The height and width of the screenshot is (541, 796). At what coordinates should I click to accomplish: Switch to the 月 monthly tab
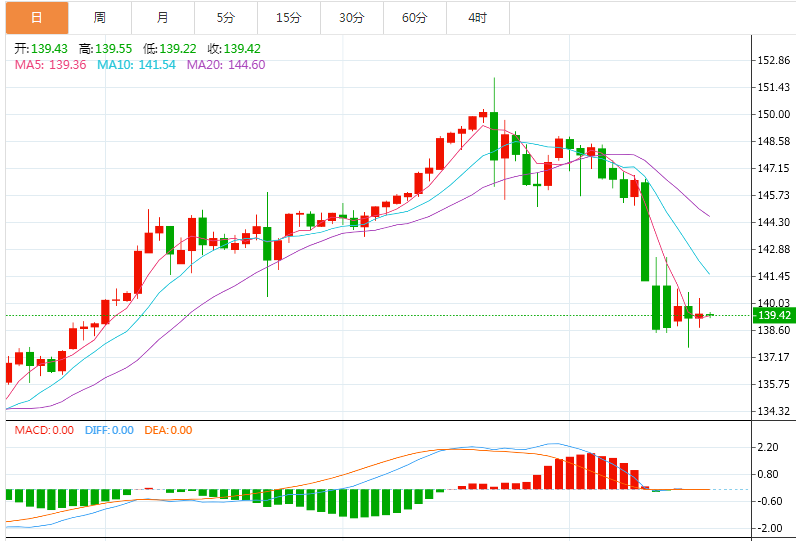point(163,18)
